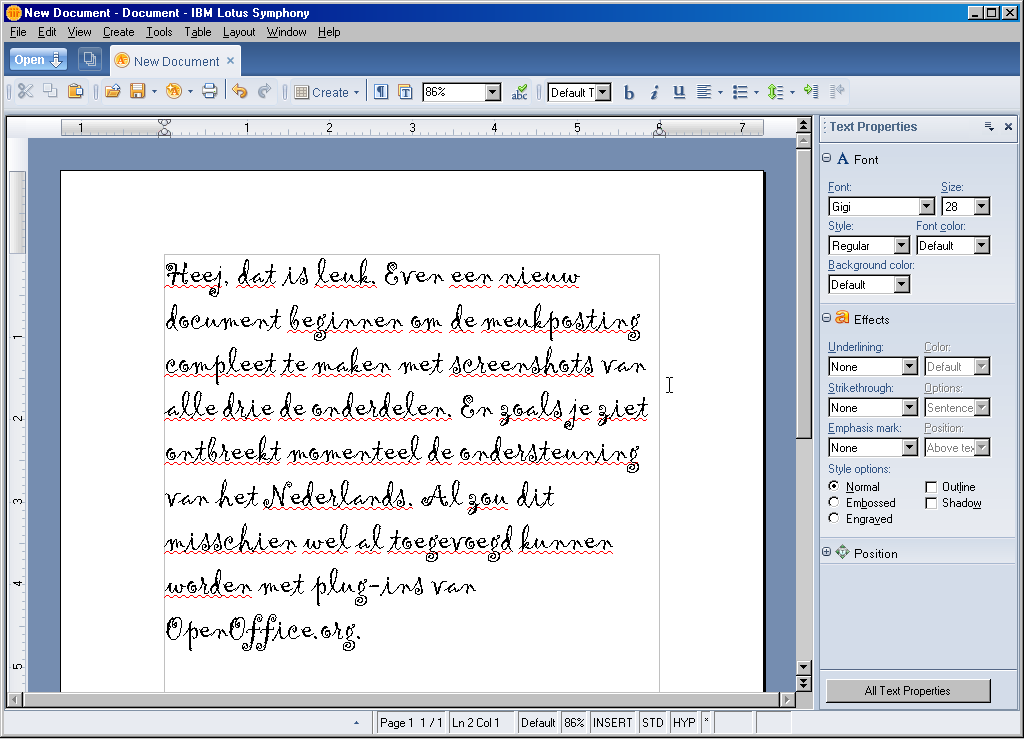Click the Open button
The image size is (1024, 739).
coord(38,60)
